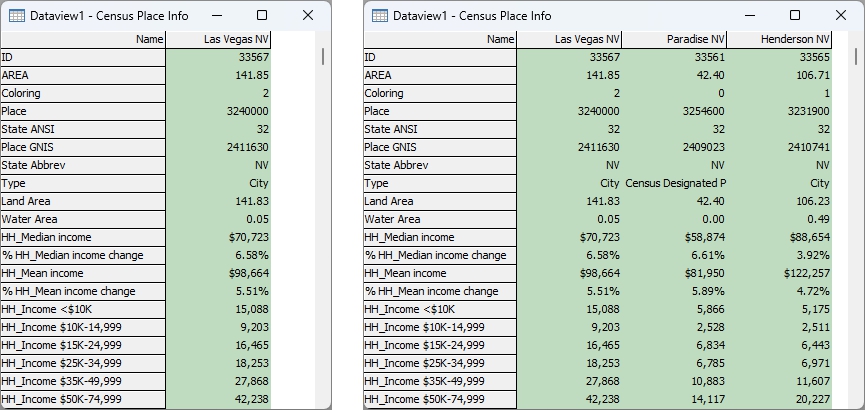Viewport: 865px width, 410px height.
Task: Click the dataview icon in the single-column window's title bar
Action: (17, 15)
